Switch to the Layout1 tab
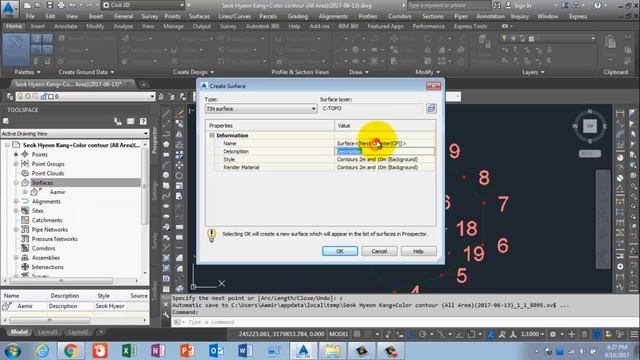 point(47,332)
